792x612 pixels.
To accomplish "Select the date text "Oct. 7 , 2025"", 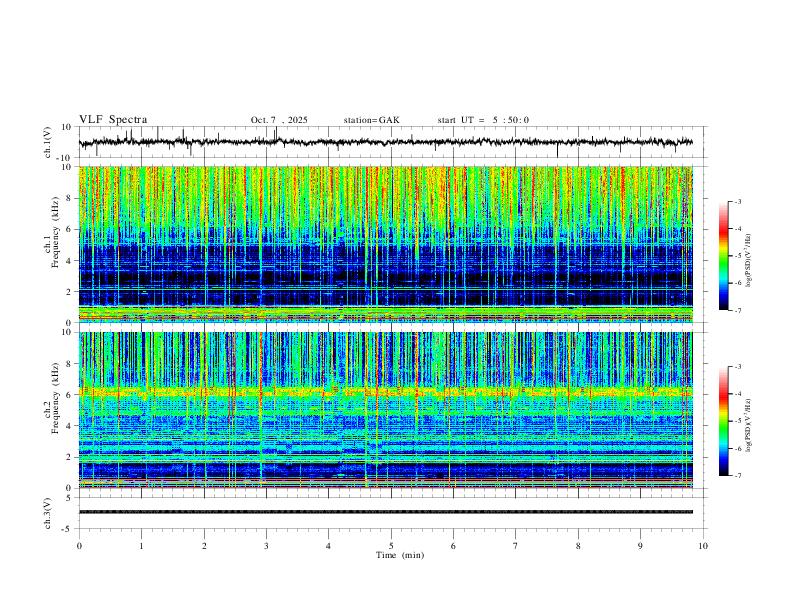I will coord(279,120).
